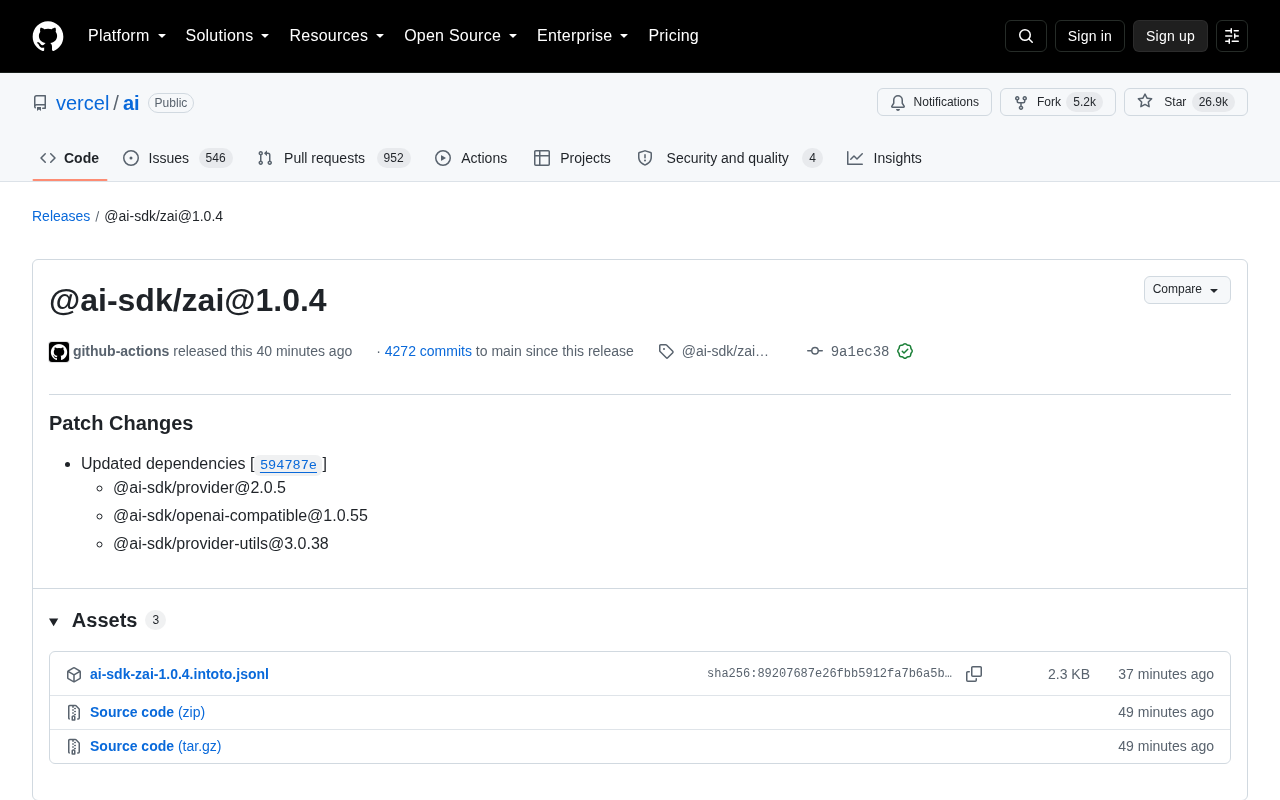This screenshot has height=800, width=1280.
Task: View the Insights tab
Action: (x=884, y=158)
